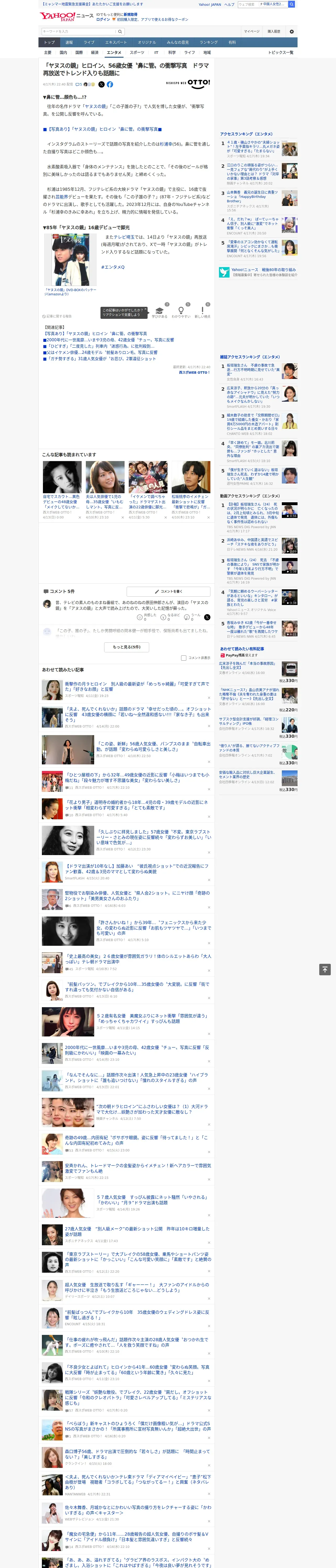Toggle the コメント非表示 checkbox
The height and width of the screenshot is (1568, 336).
183,658
